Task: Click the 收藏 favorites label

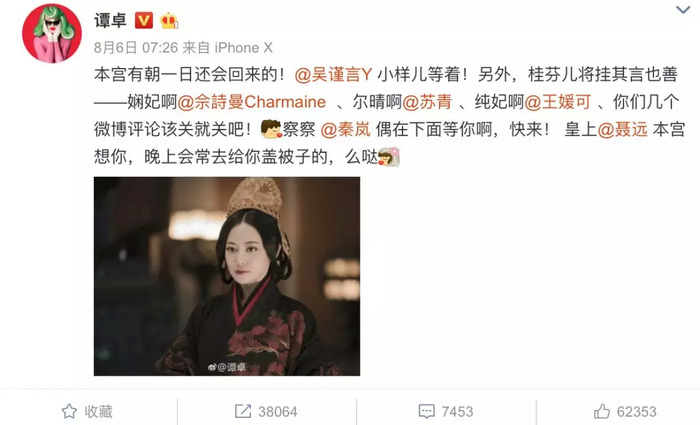Action: coord(99,411)
